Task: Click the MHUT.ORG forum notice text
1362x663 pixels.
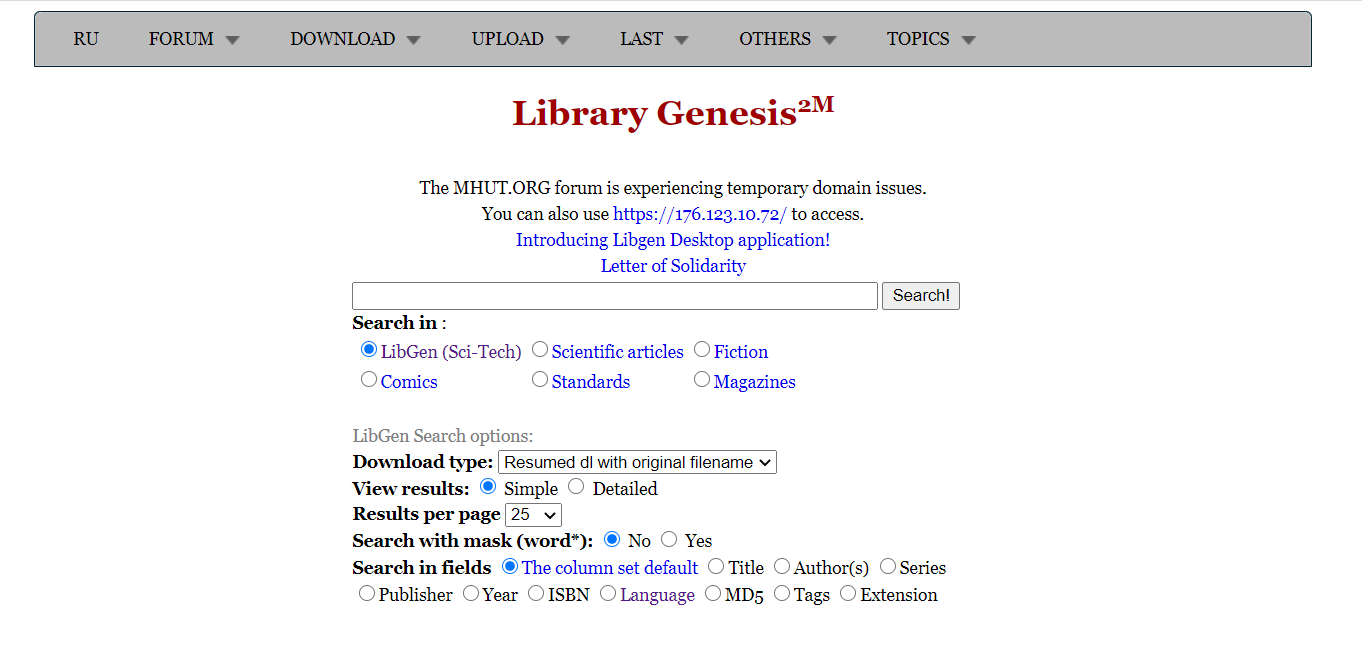Action: (x=673, y=188)
